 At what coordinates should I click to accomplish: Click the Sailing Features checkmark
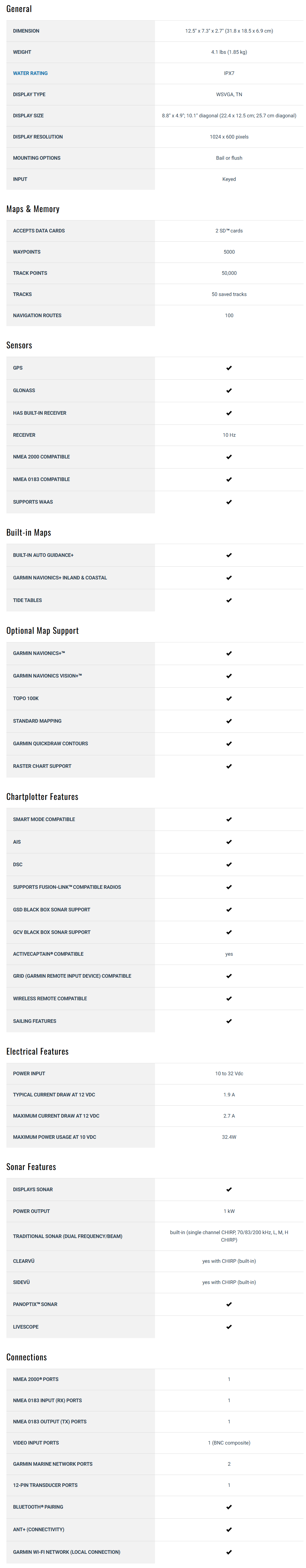pos(229,1021)
